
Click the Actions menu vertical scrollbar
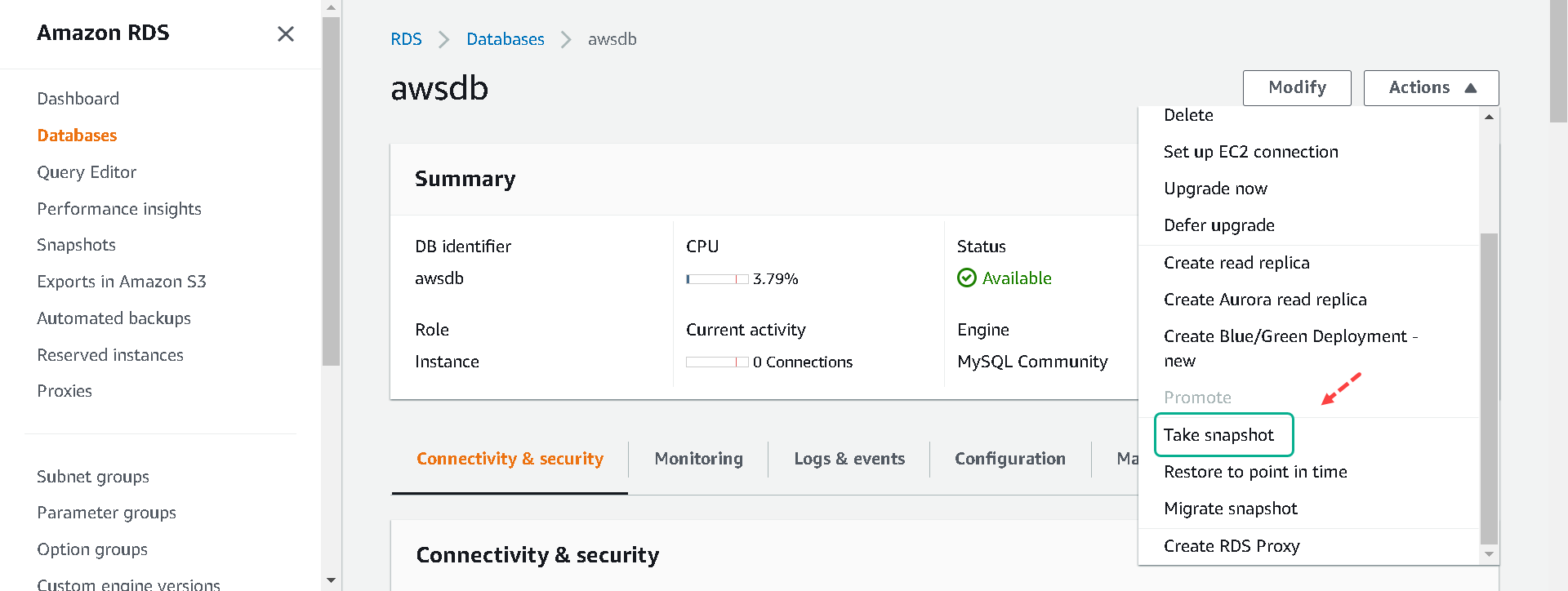tap(1489, 388)
